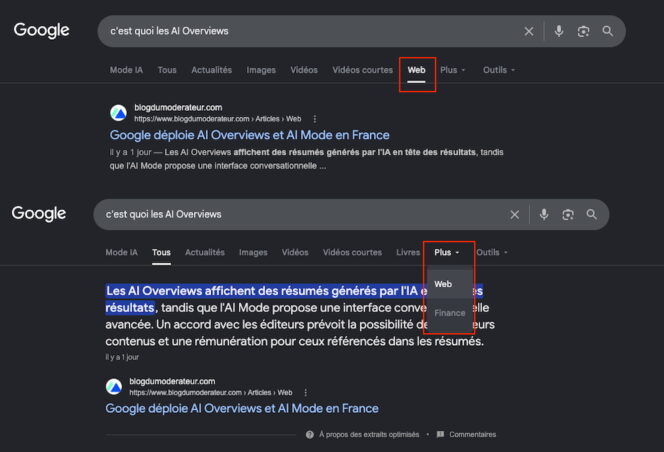
Task: Open three-dot options for the bottom result
Action: (305, 393)
